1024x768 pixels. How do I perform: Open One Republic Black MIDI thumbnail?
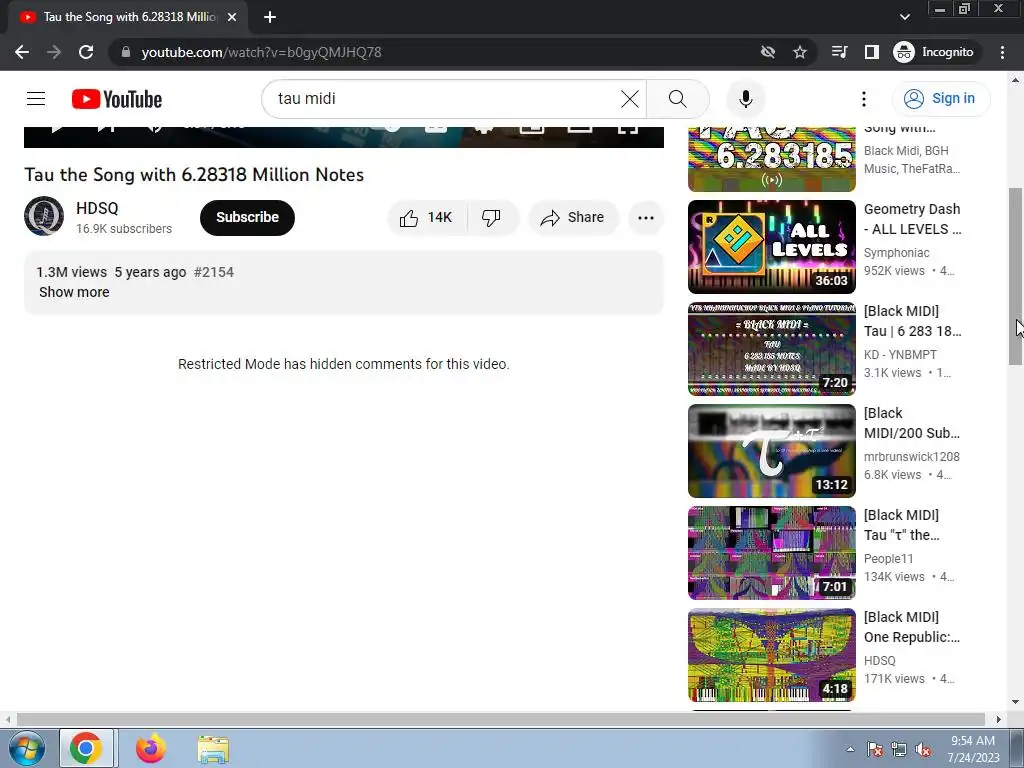click(x=771, y=654)
